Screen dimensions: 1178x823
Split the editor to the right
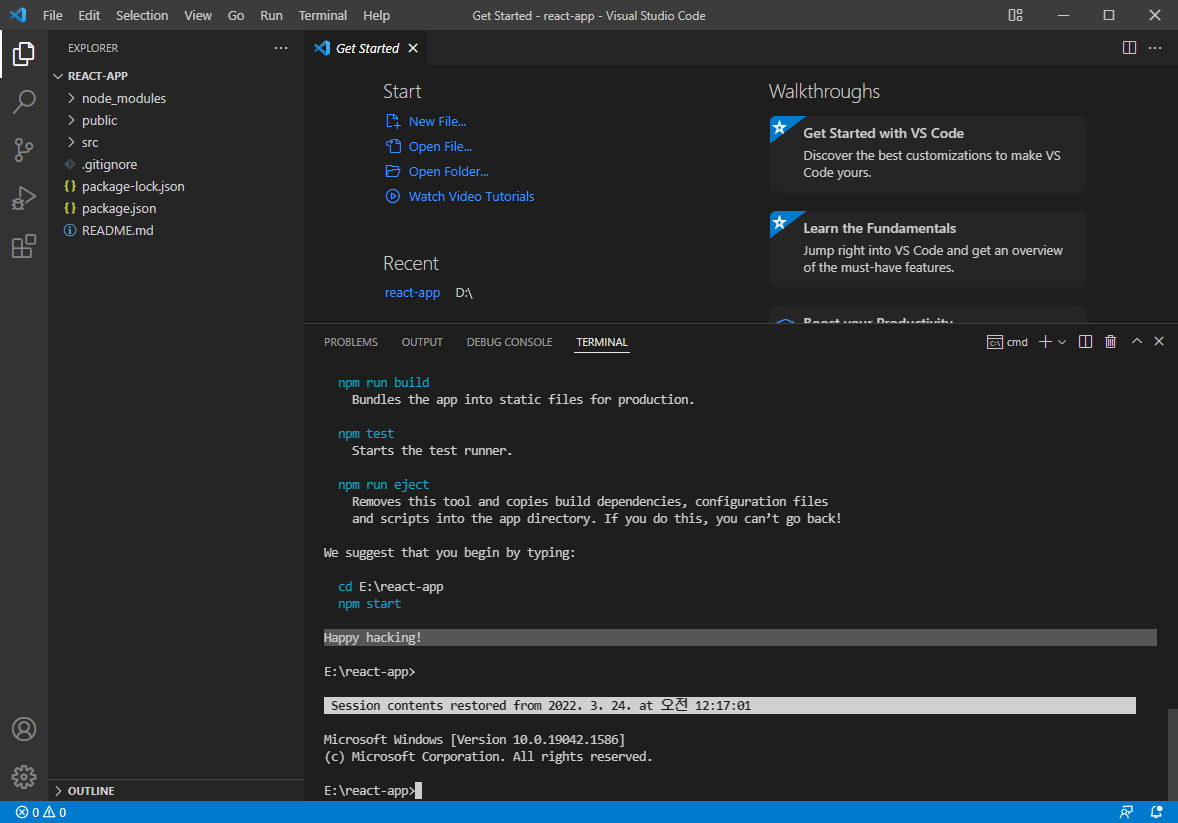point(1129,48)
